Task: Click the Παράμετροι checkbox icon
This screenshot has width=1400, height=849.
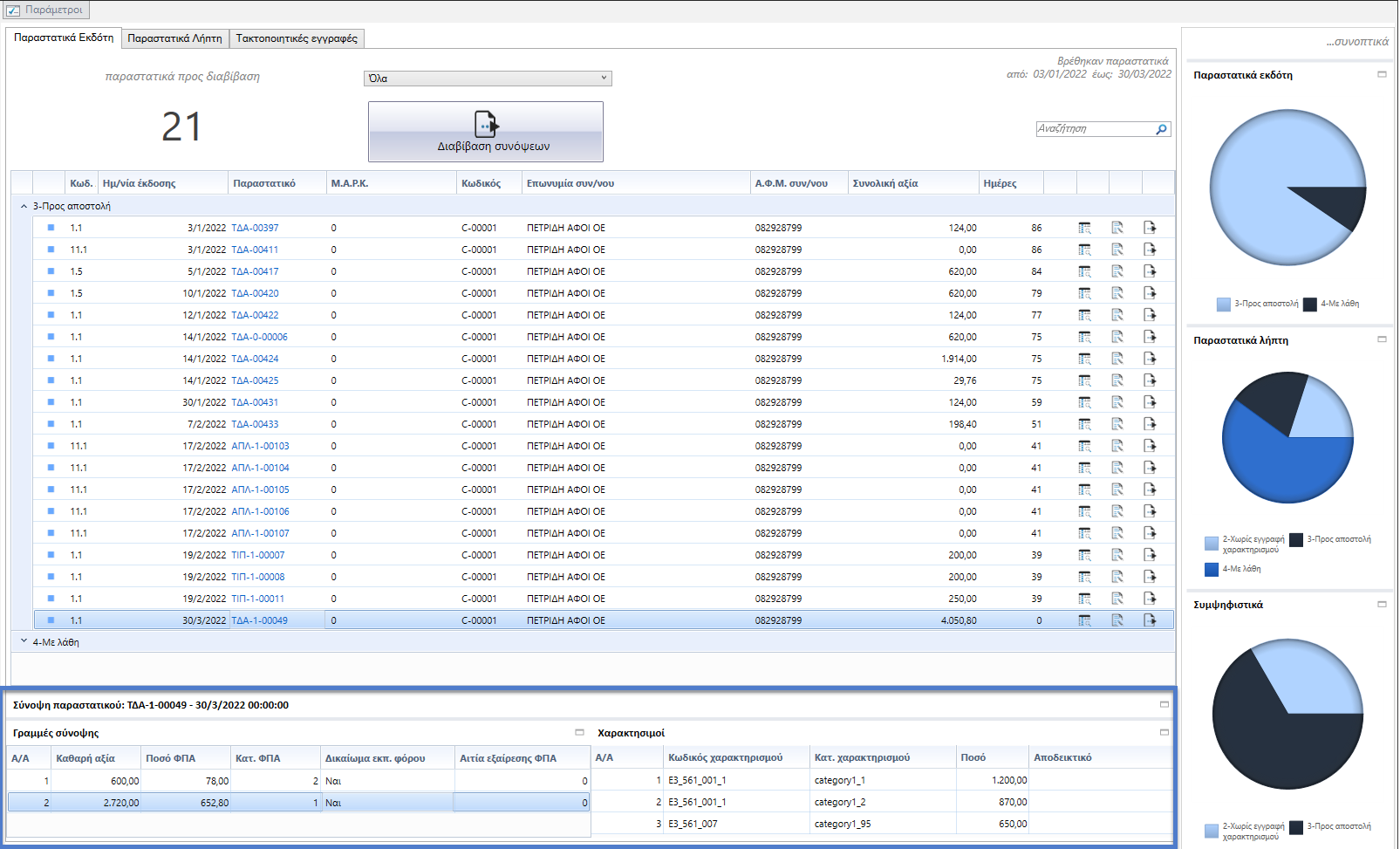Action: coord(13,10)
